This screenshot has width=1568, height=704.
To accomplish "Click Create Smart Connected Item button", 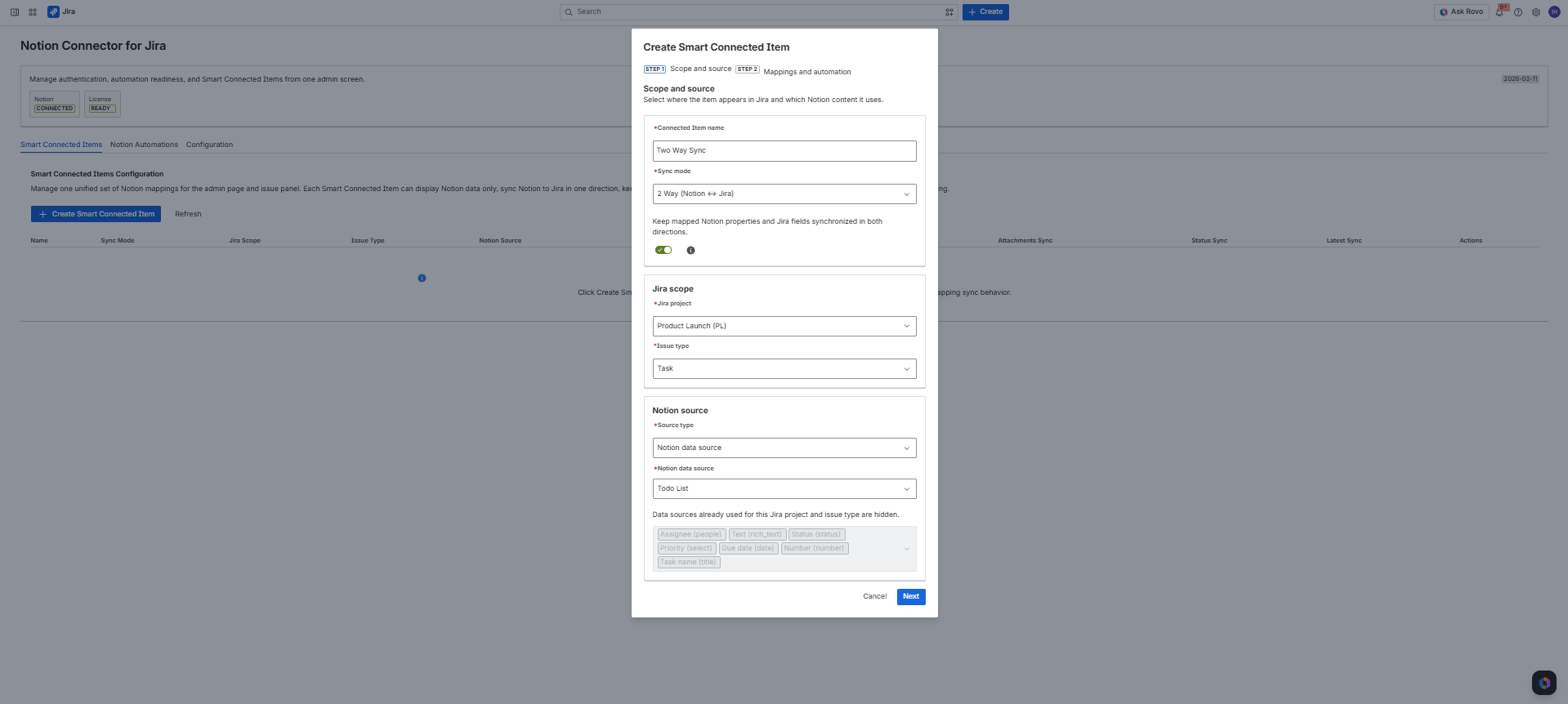I will 96,214.
